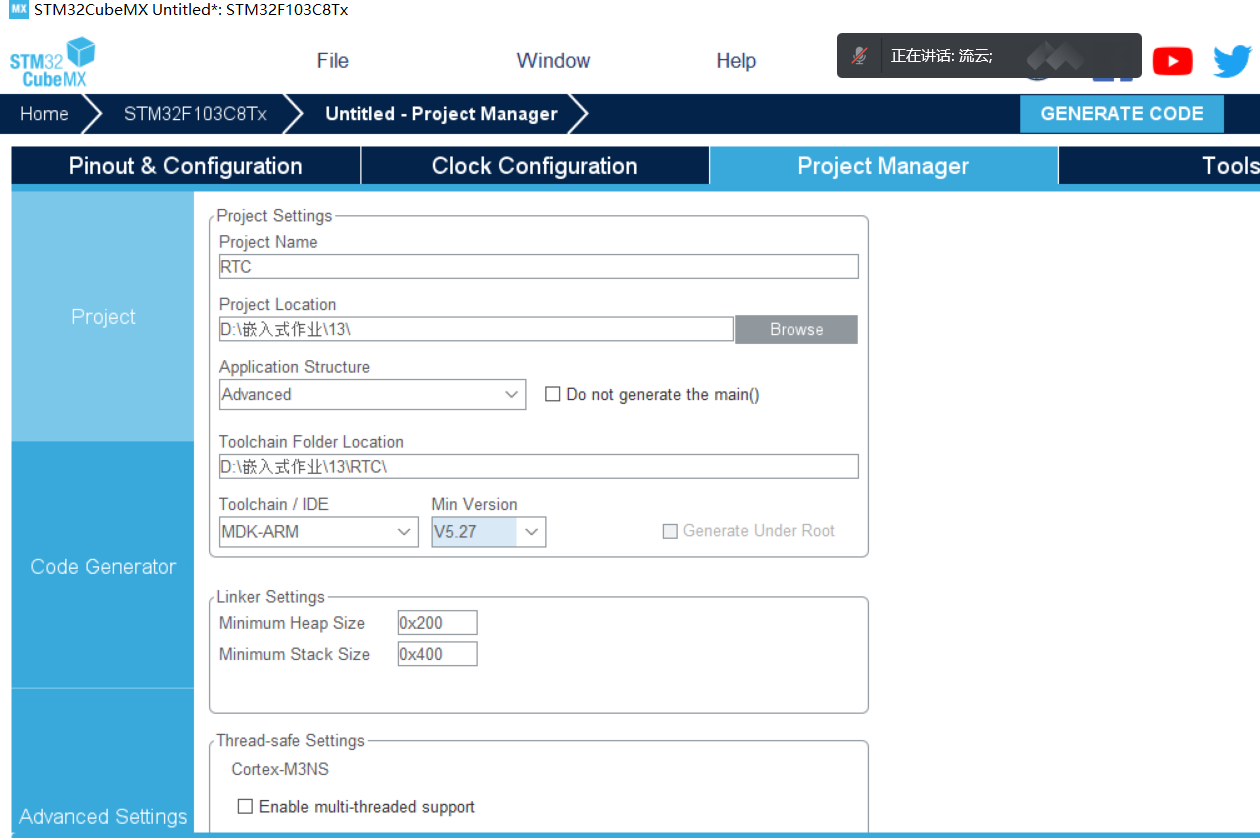1260x838 pixels.
Task: Enable multi-threaded support checkbox
Action: coord(245,806)
